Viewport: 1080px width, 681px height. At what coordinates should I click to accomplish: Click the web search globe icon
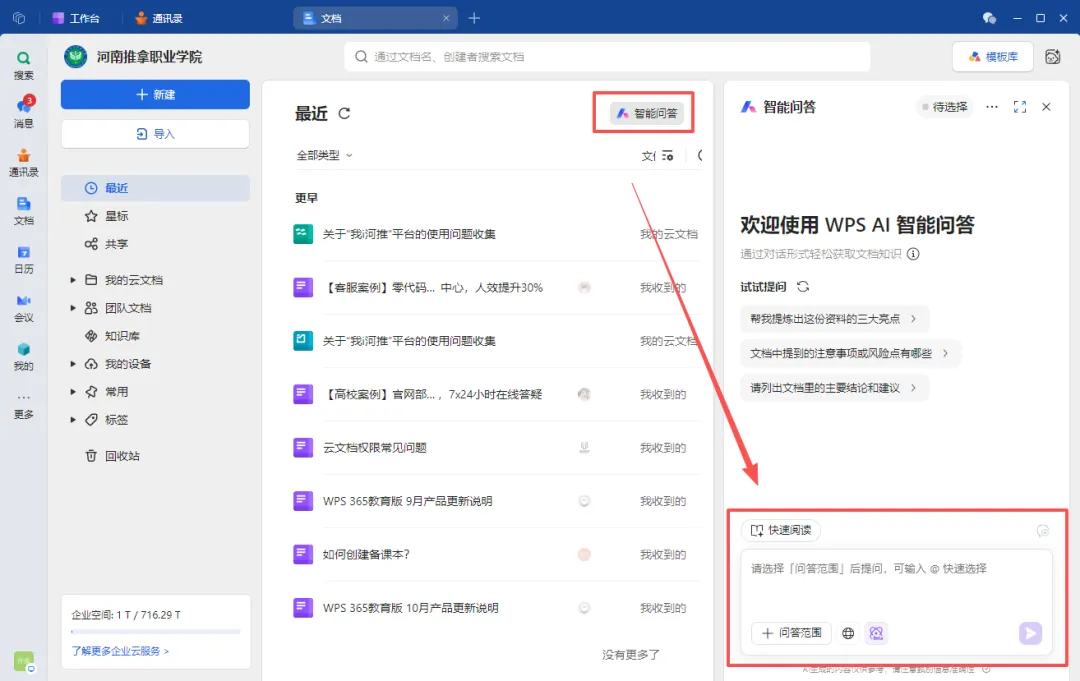coord(848,633)
